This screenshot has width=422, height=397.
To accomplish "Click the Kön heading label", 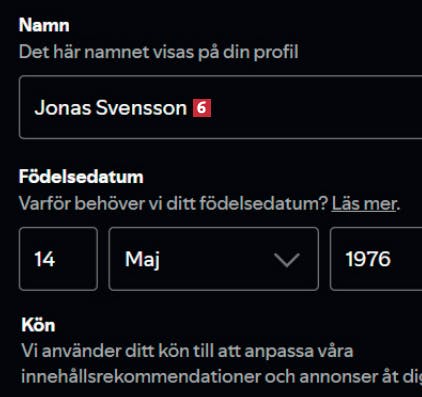I will [38, 325].
